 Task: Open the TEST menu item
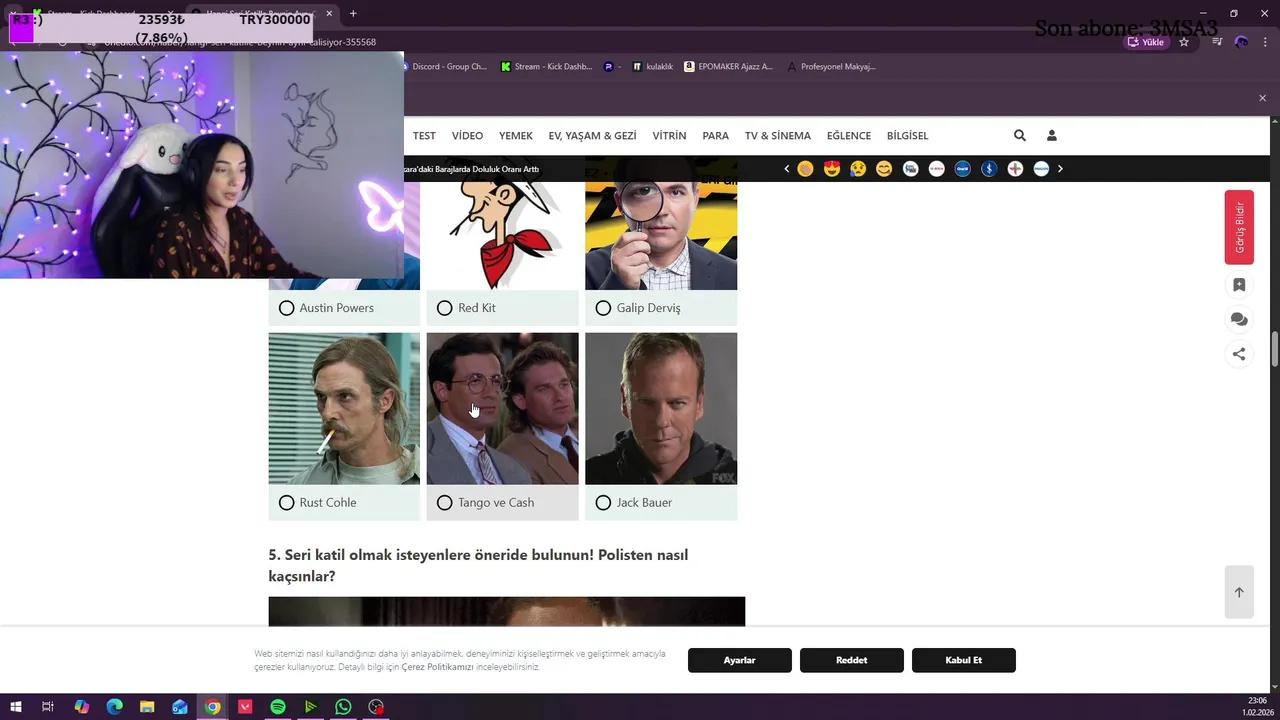coord(424,135)
